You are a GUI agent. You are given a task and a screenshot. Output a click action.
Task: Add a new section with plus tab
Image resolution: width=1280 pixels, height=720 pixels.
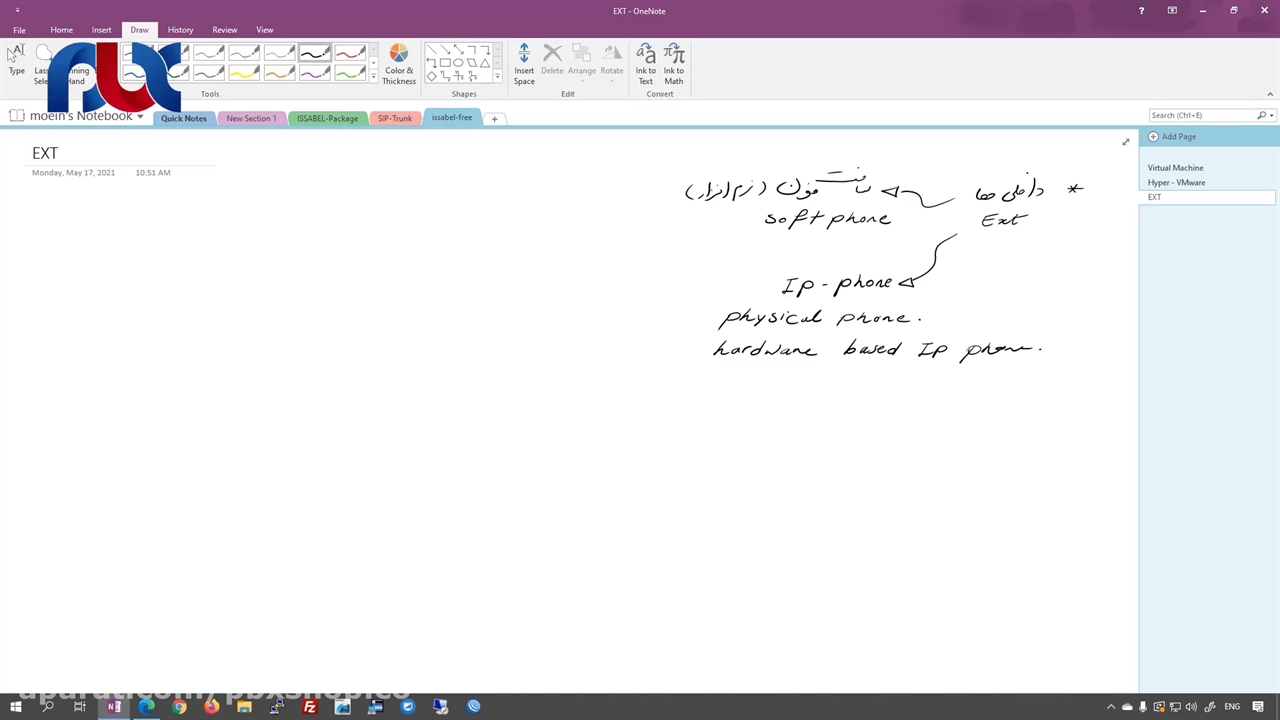(494, 119)
